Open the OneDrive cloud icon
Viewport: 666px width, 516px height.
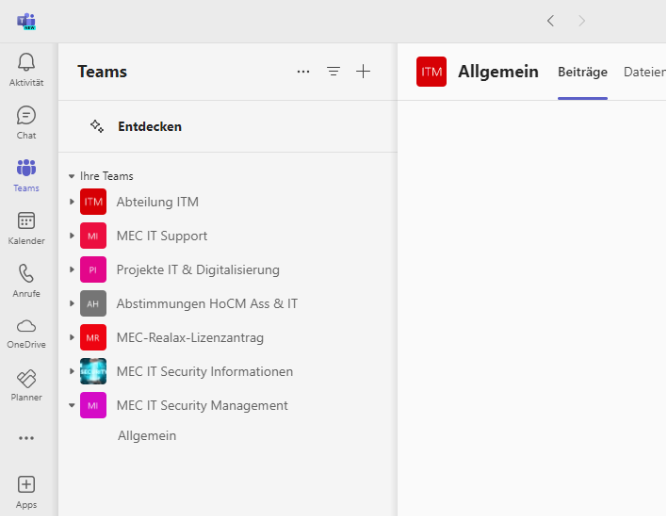click(x=26, y=326)
